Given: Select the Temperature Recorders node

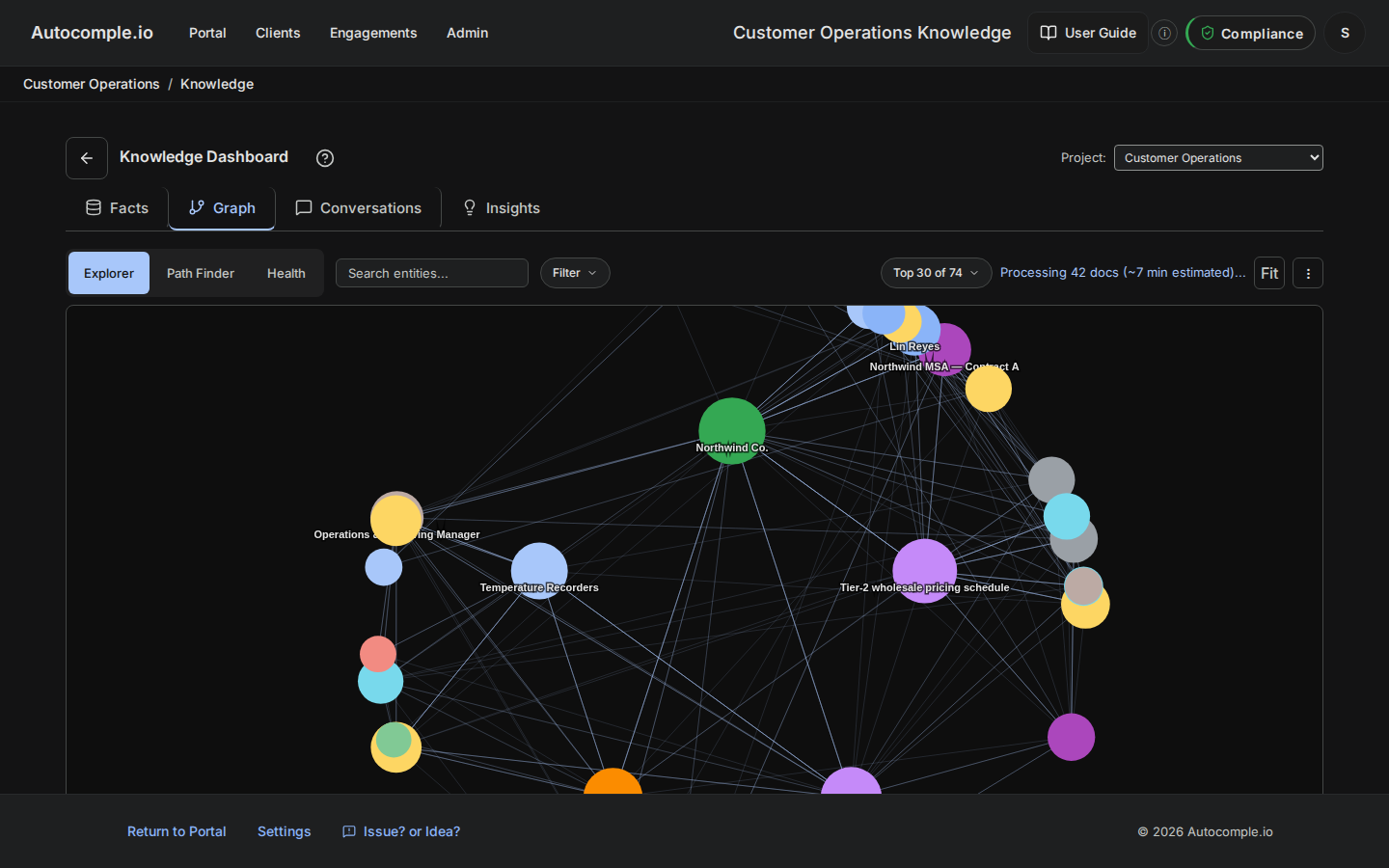Looking at the screenshot, I should (539, 570).
